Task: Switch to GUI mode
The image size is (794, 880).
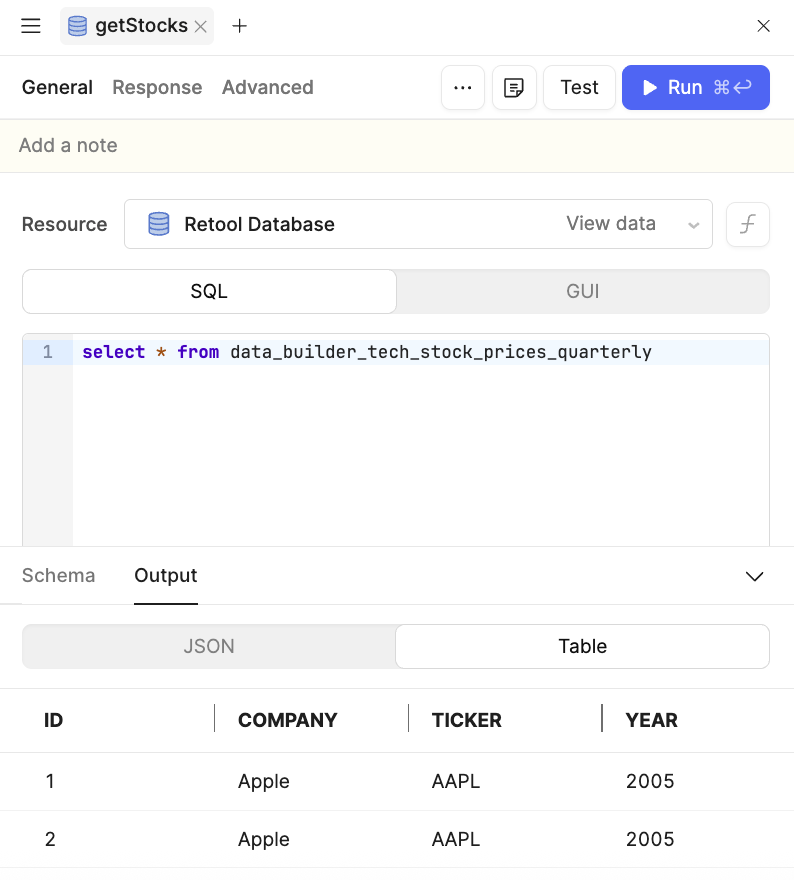Action: click(x=583, y=291)
